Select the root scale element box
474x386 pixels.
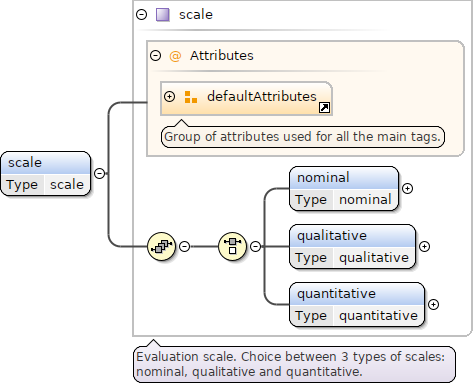pyautogui.click(x=46, y=173)
